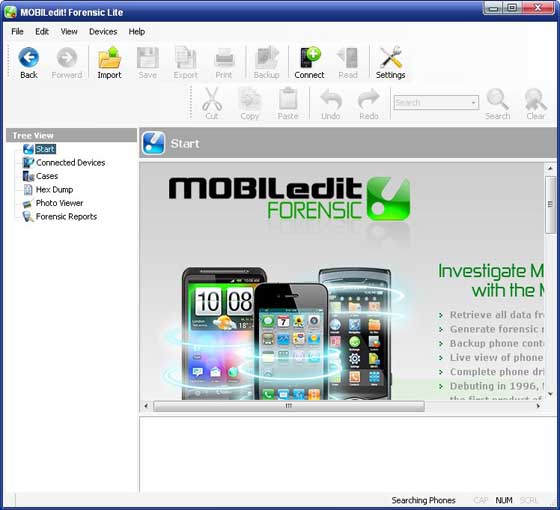The height and width of the screenshot is (510, 560).
Task: Open Forensic Reports in tree view
Action: pos(66,217)
